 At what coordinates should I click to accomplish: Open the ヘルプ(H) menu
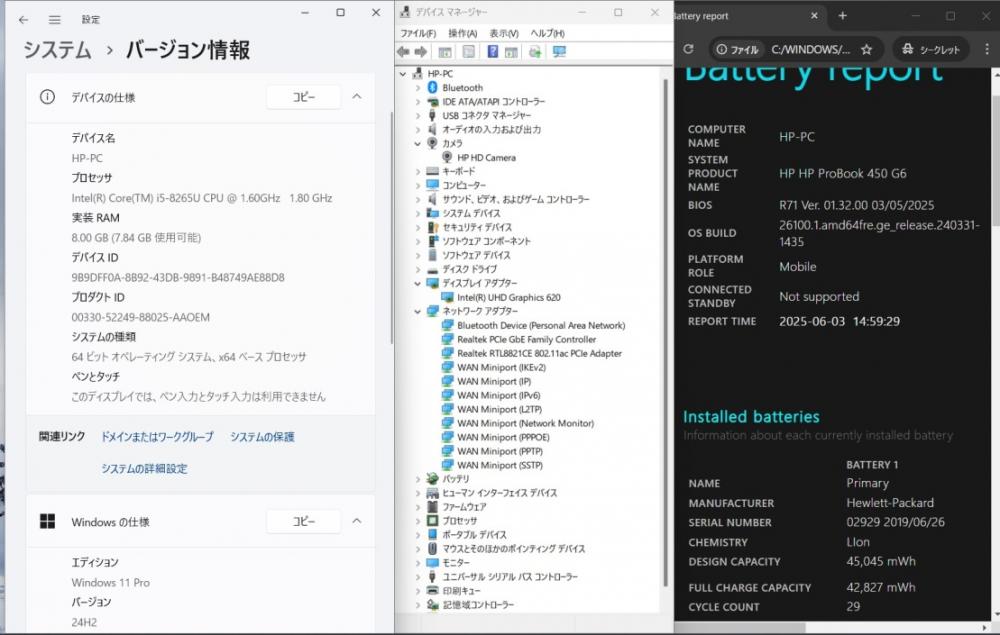tap(547, 33)
